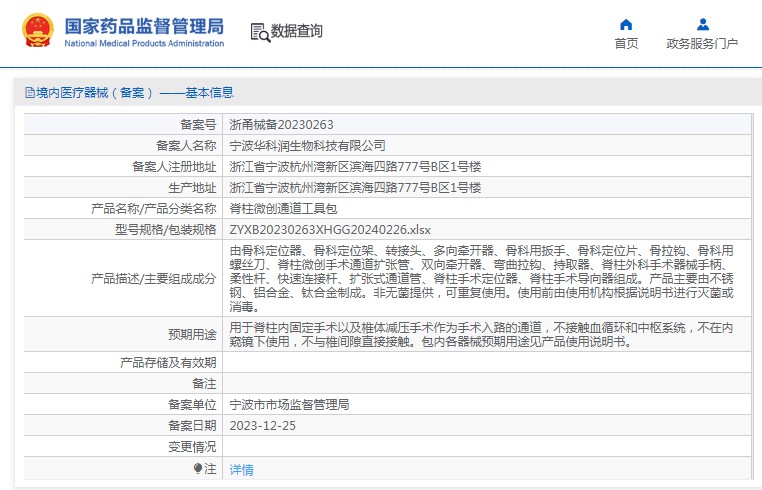The width and height of the screenshot is (762, 490).
Task: Click the empty 产品存储及有效期 value cell
Action: pyautogui.click(x=486, y=363)
